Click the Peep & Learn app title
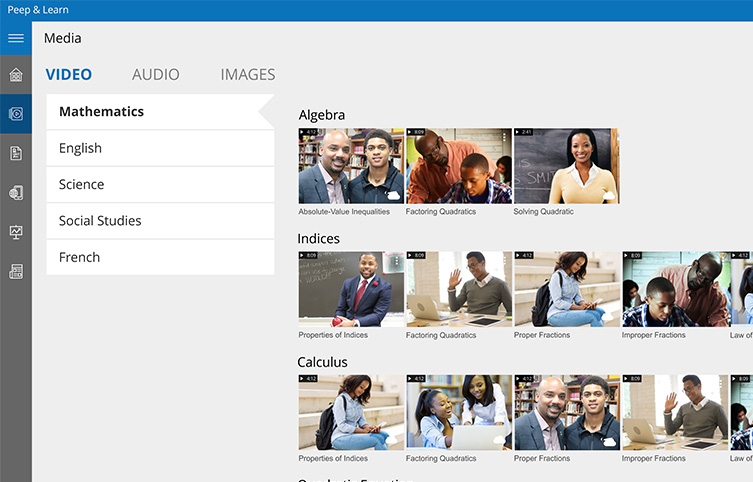 38,10
